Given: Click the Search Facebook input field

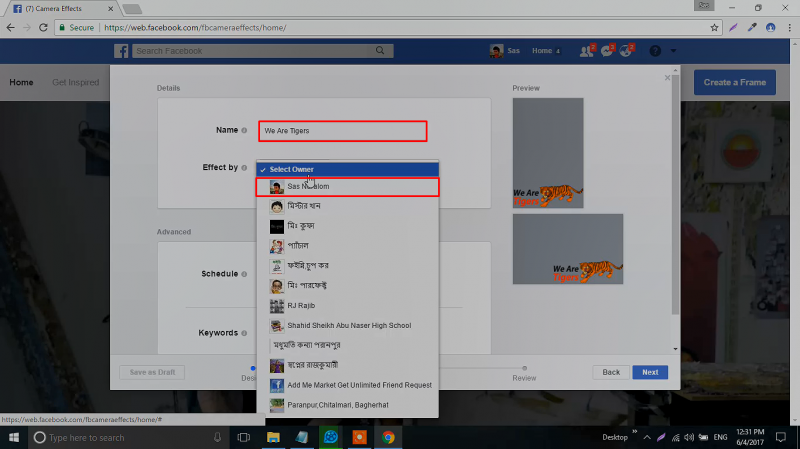Looking at the screenshot, I should click(x=253, y=51).
